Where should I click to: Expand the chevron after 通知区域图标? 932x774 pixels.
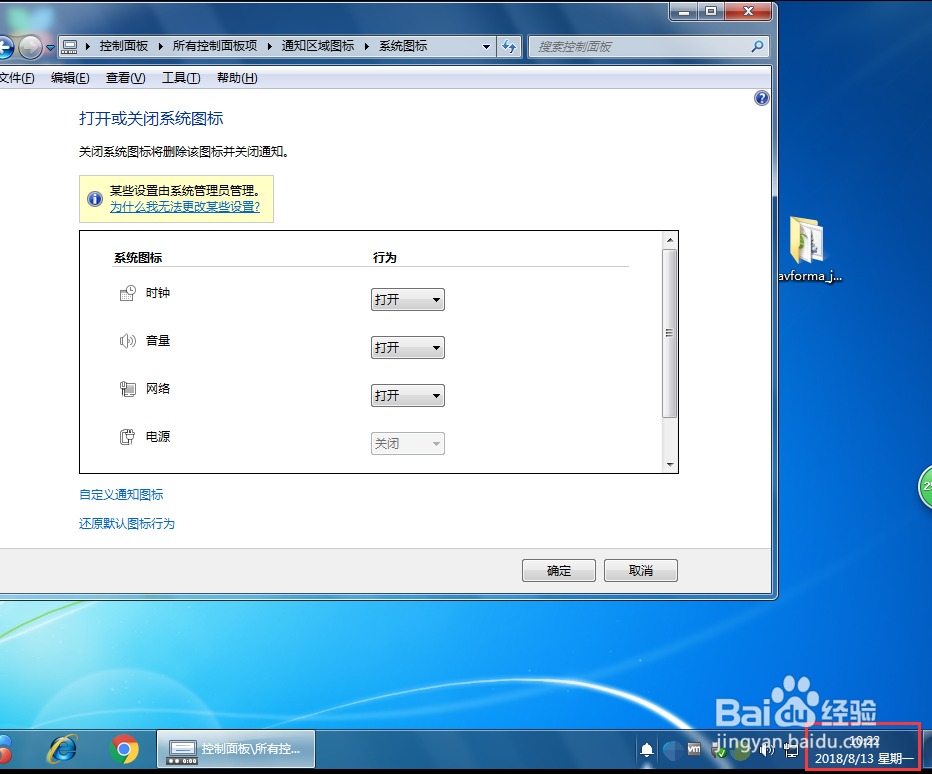point(367,46)
